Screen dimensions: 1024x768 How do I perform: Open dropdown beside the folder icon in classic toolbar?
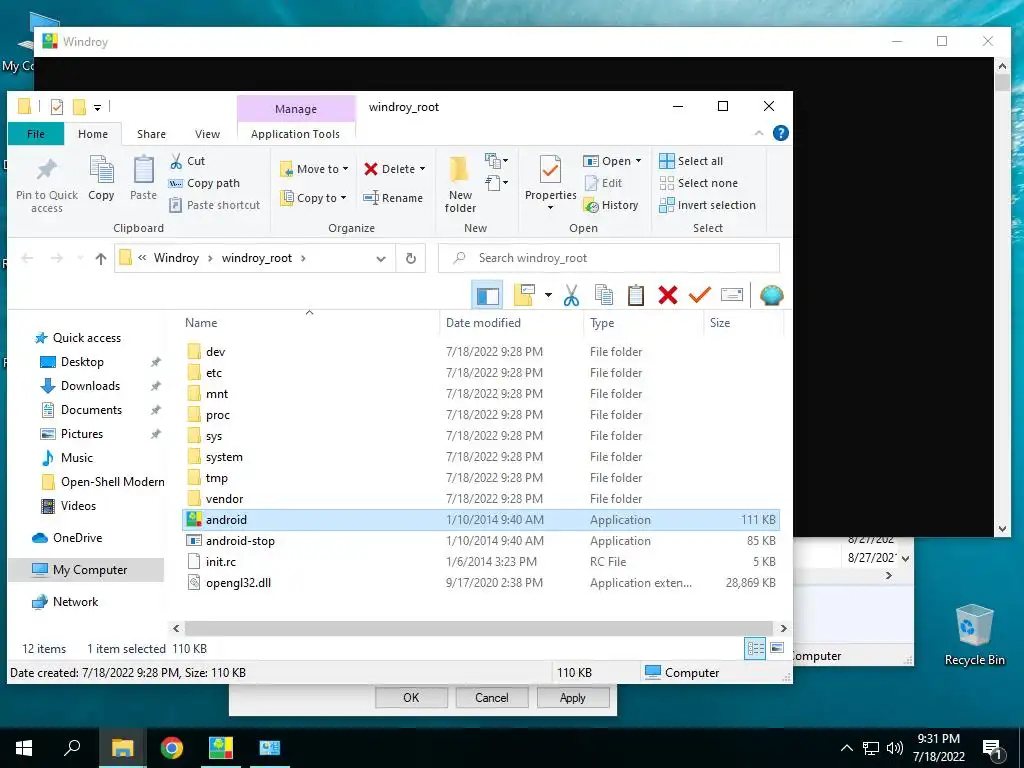pyautogui.click(x=548, y=295)
